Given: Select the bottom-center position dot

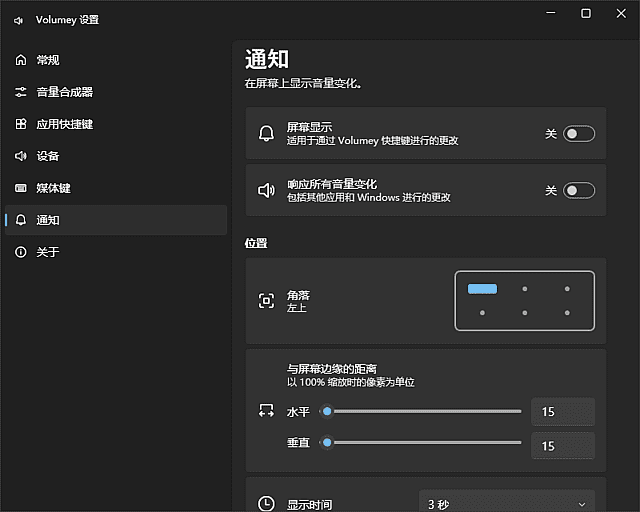Looking at the screenshot, I should pyautogui.click(x=525, y=313).
